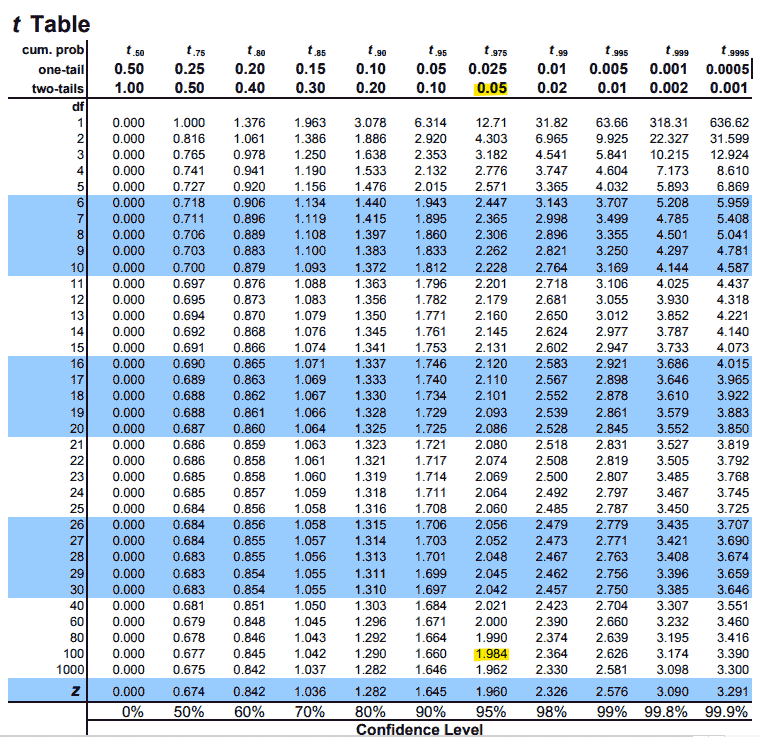
Task: Click value 2.228 in df 10 row
Action: [x=491, y=268]
